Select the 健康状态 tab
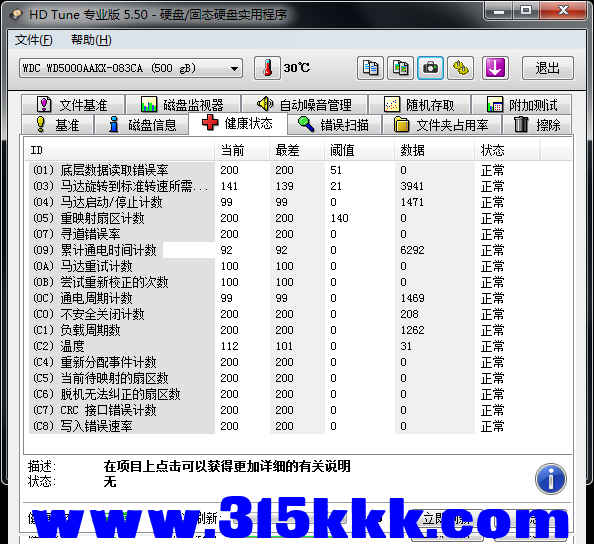Viewport: 594px width, 544px height. point(238,123)
